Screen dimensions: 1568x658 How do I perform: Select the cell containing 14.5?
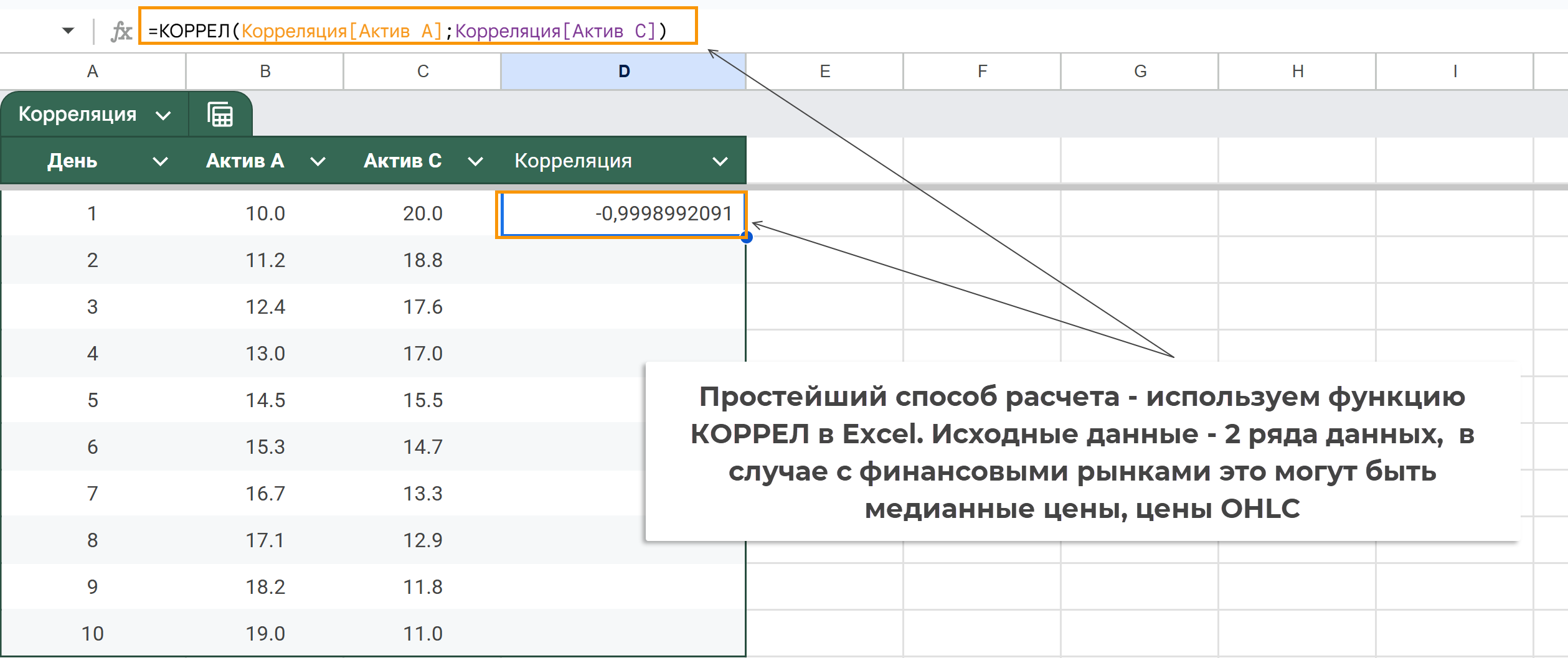click(265, 400)
